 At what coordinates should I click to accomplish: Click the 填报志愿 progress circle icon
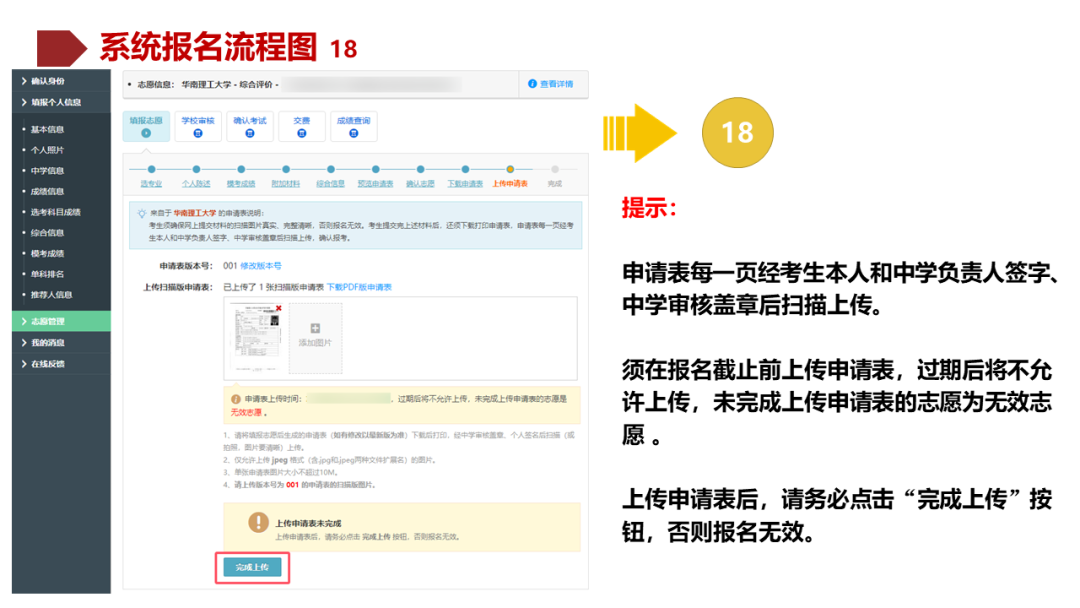point(146,131)
